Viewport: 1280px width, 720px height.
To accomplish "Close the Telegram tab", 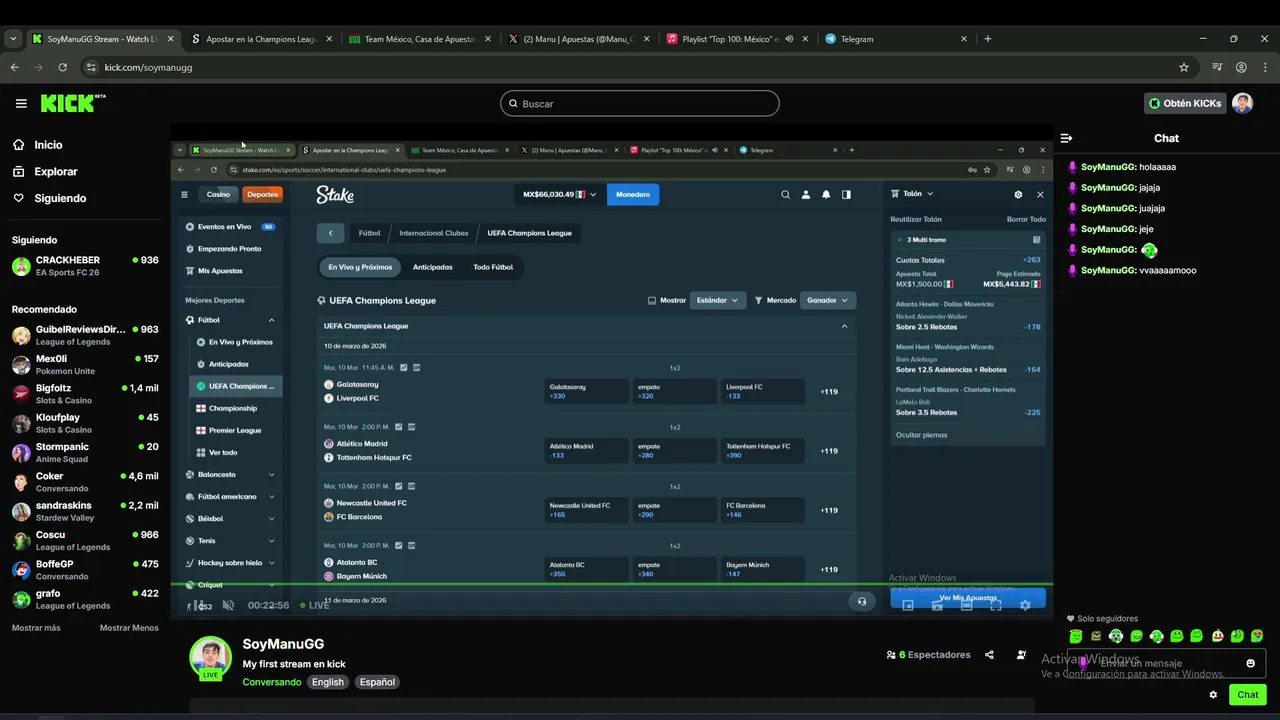I will pyautogui.click(x=964, y=39).
